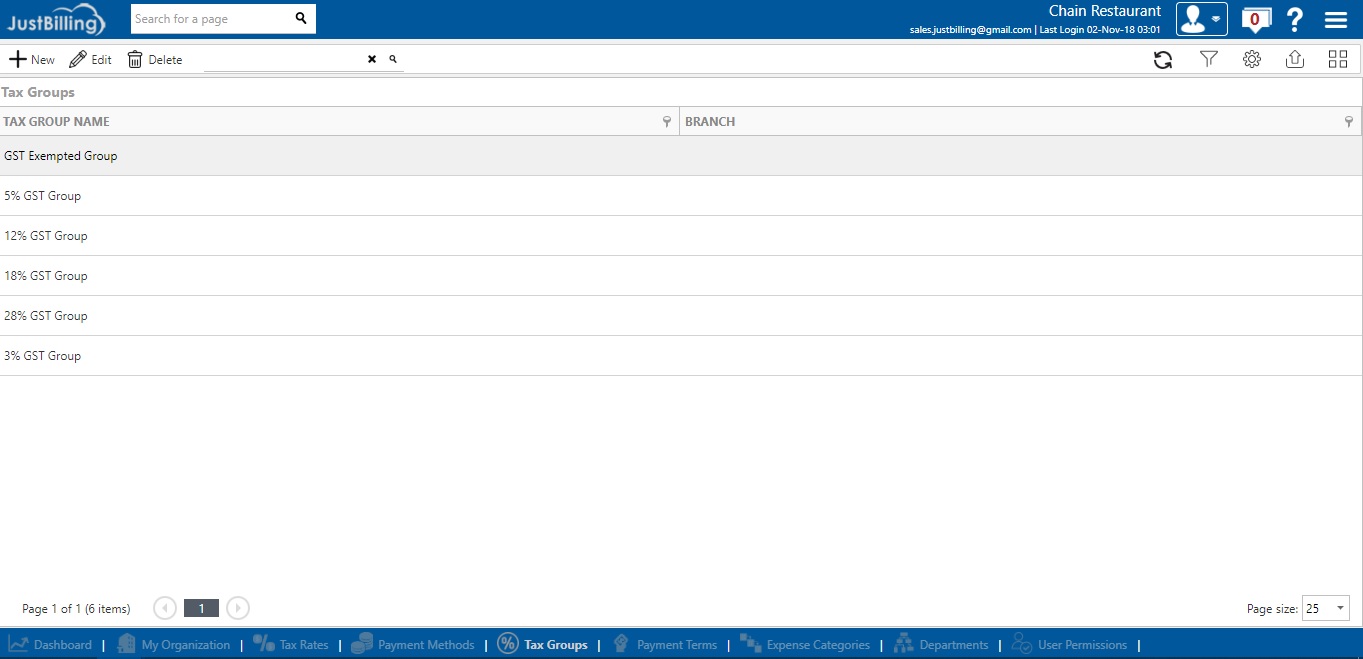Image resolution: width=1363 pixels, height=659 pixels.
Task: Open the settings gear icon
Action: pyautogui.click(x=1251, y=60)
